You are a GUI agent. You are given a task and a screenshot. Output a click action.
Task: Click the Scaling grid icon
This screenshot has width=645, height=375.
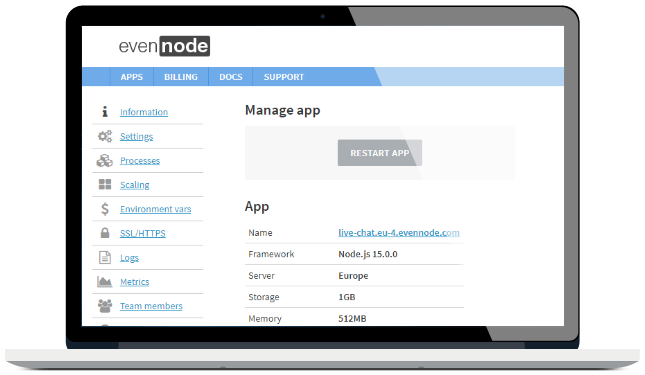(105, 184)
